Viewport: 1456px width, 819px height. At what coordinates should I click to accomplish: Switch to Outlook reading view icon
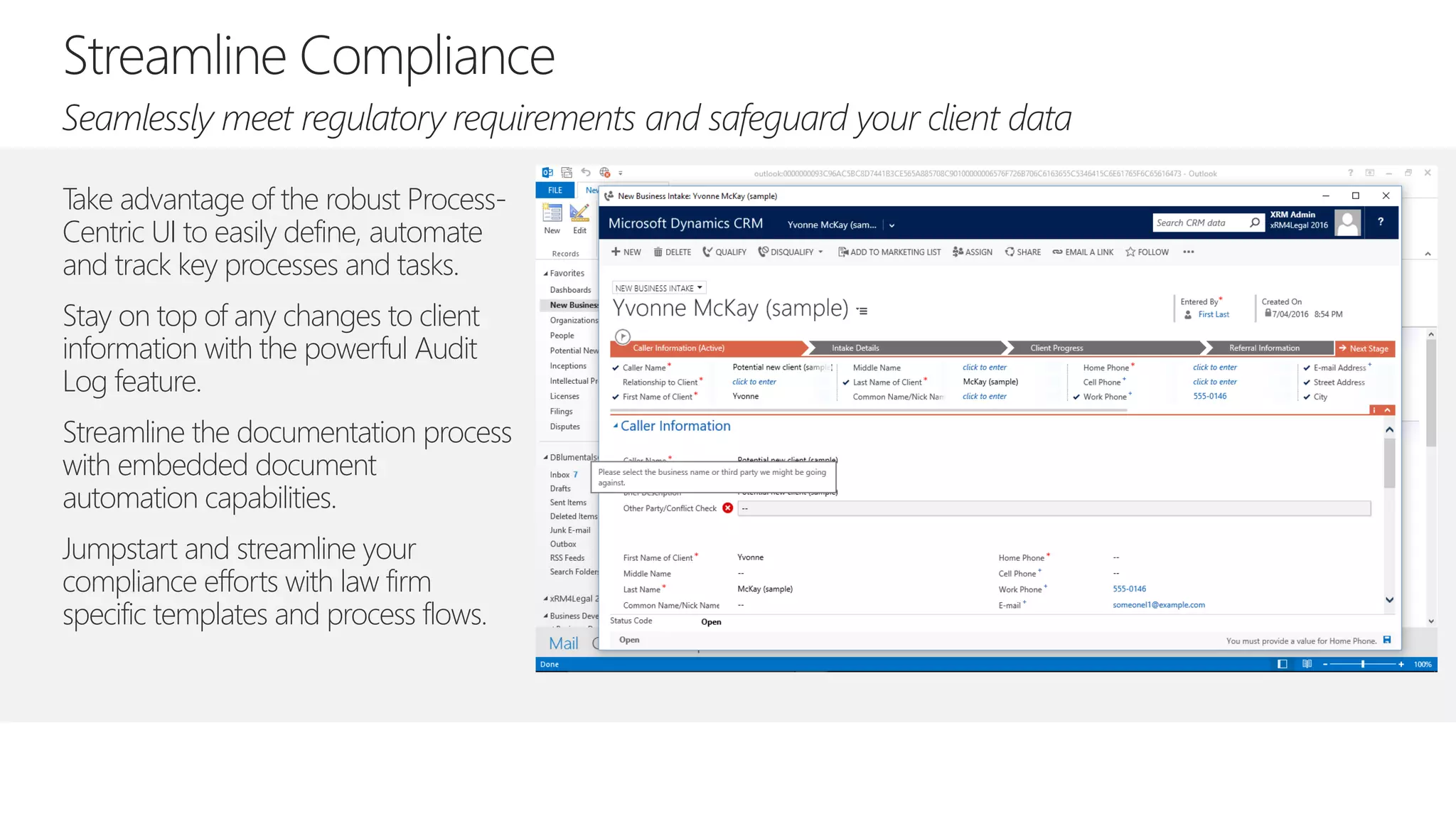pos(1307,664)
